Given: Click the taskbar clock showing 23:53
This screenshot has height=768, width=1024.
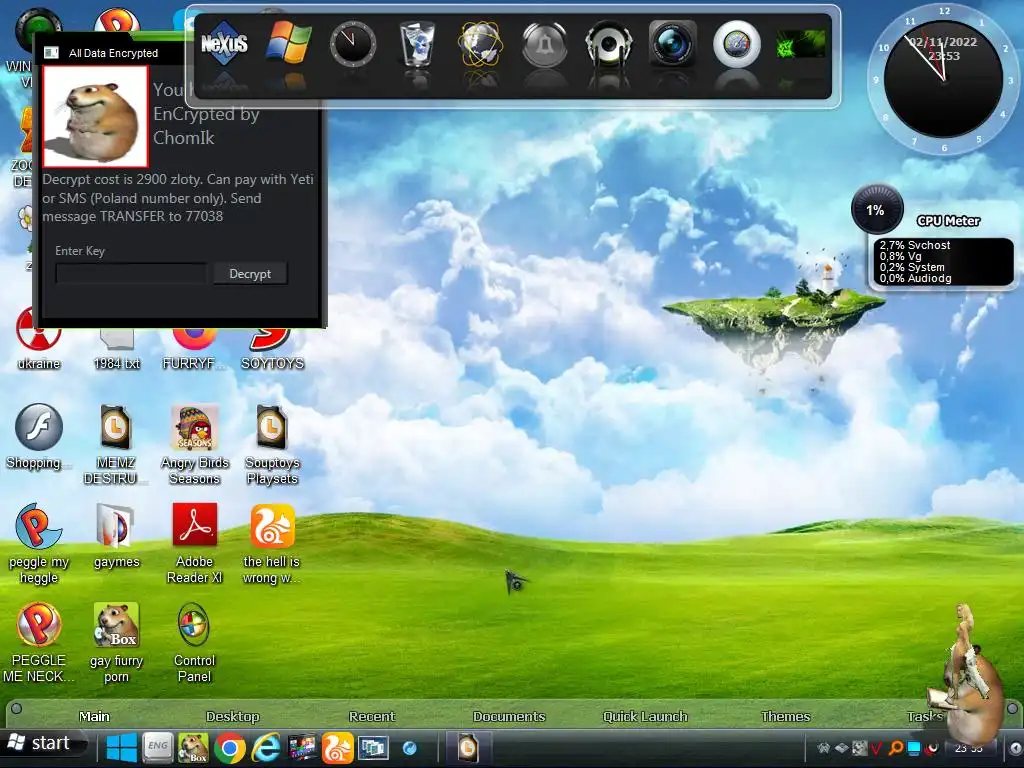Looking at the screenshot, I should point(968,748).
